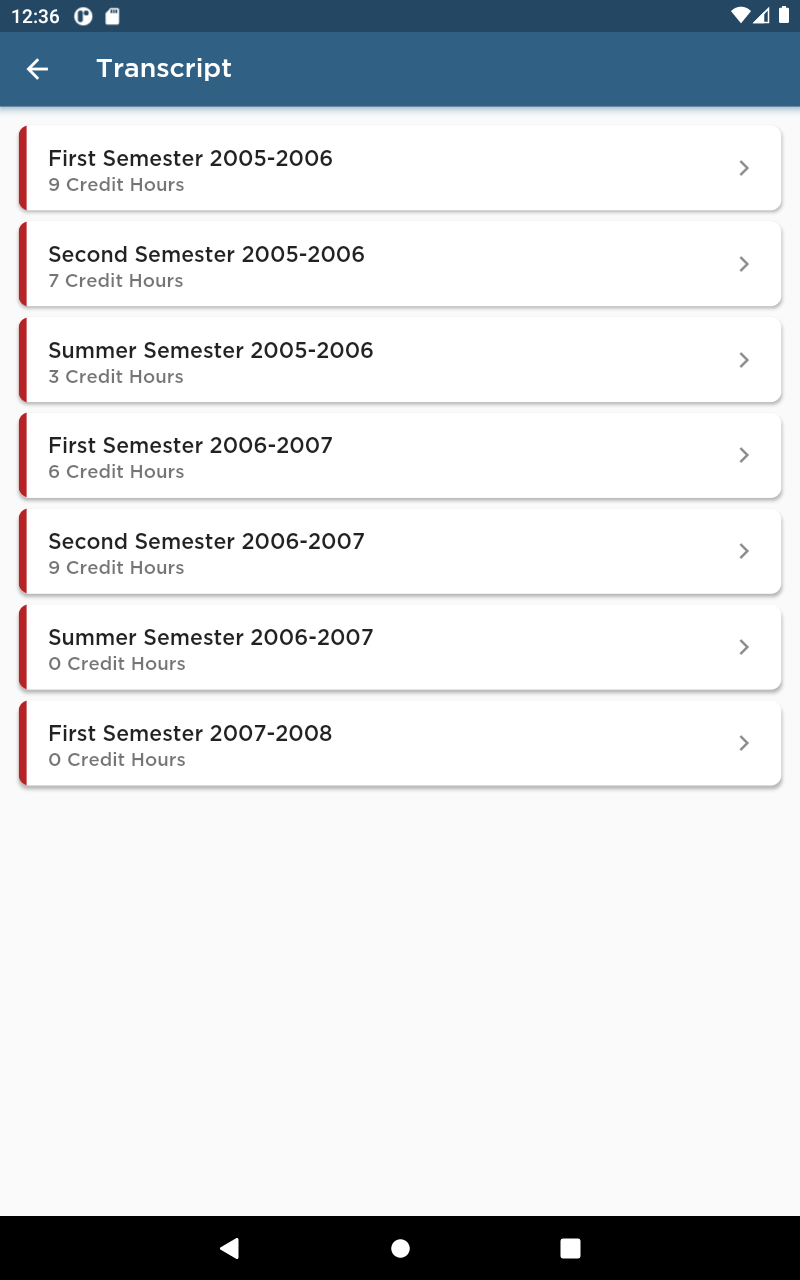
Task: Open First Semester 2005-2006 title
Action: pos(190,158)
